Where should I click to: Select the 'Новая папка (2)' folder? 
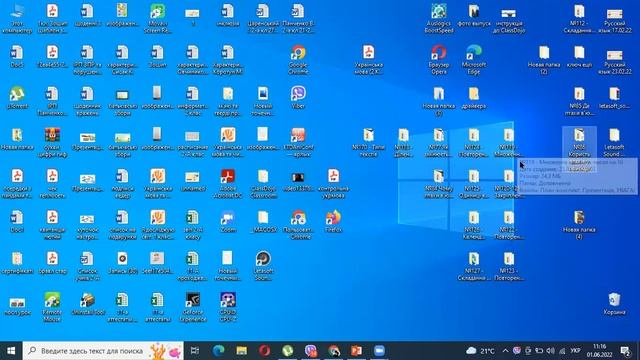[x=544, y=60]
